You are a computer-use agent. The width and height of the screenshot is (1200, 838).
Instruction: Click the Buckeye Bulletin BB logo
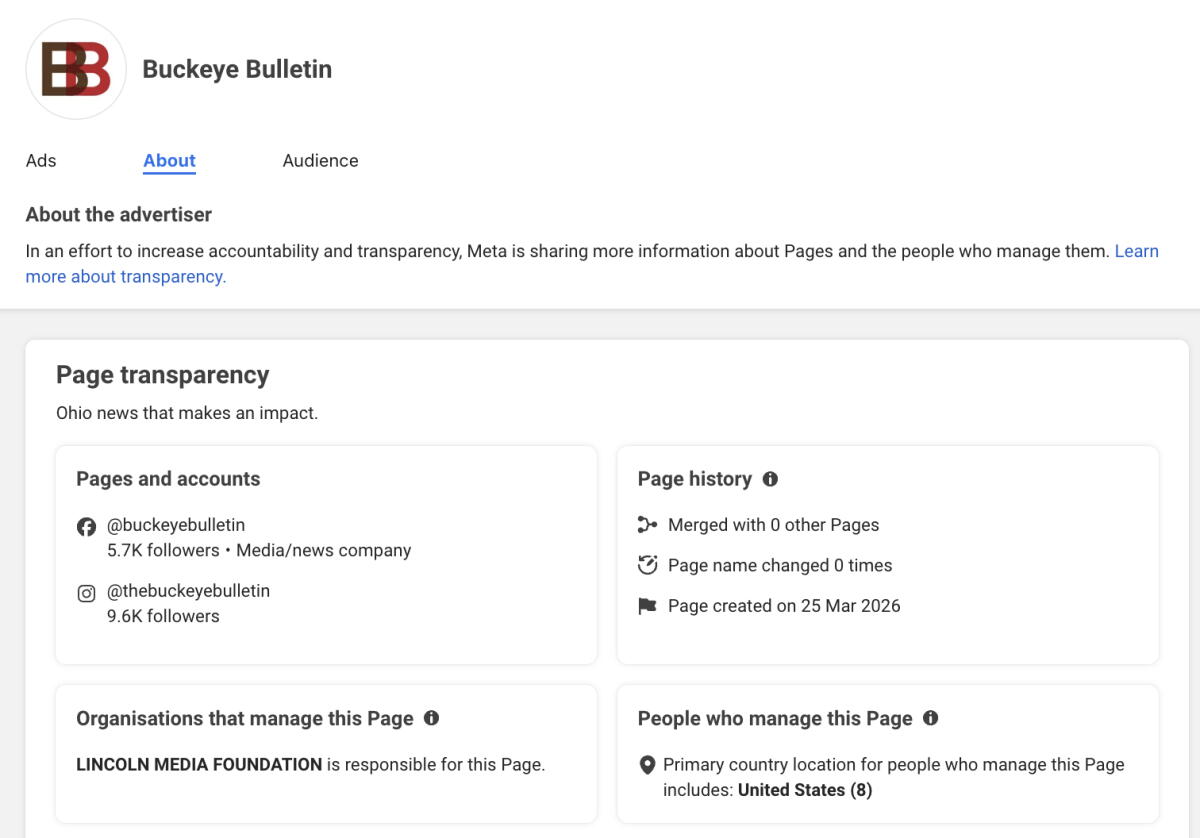(76, 69)
